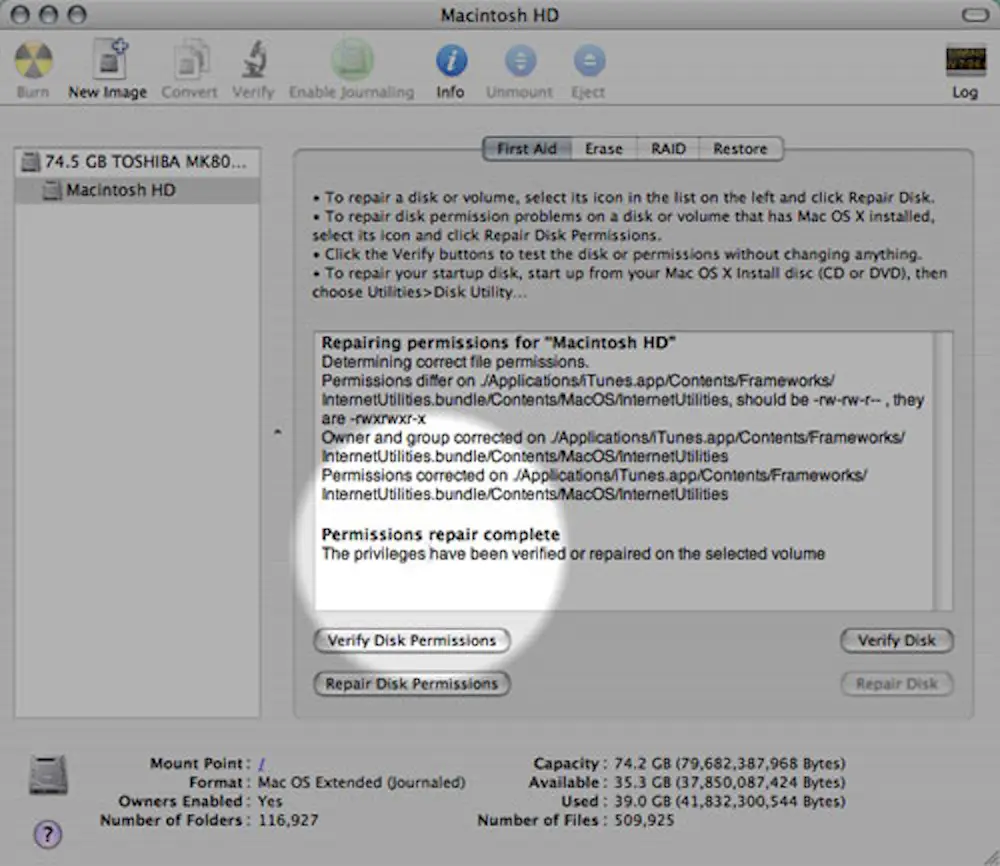Click the Unmount icon
Viewport: 1000px width, 866px height.
519,60
